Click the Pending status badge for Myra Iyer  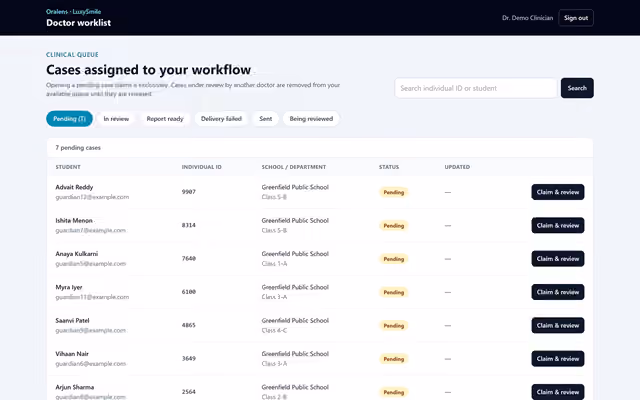point(393,292)
